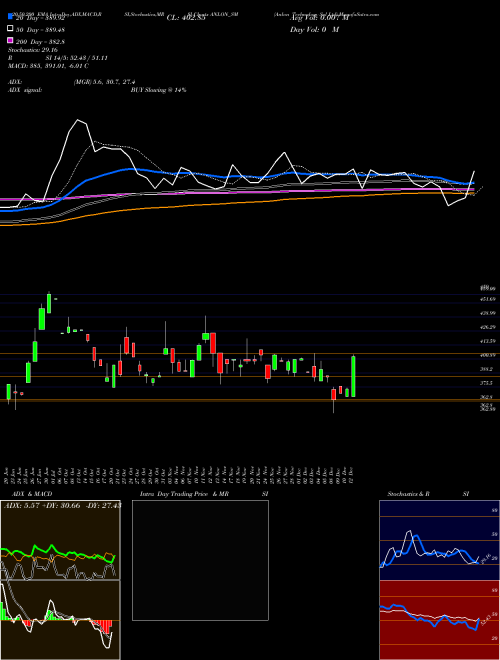Viewport: 500px width, 660px height.
Task: Select the 'Day Vol: 0 M' text
Action: [x=314, y=29]
